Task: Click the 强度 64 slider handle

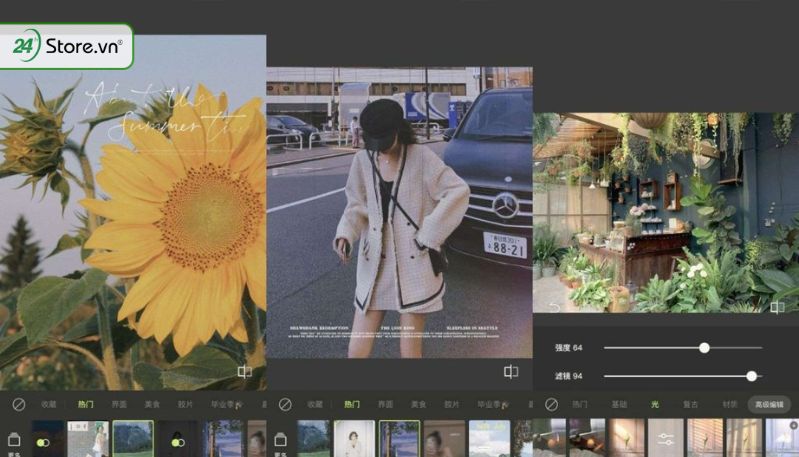Action: pyautogui.click(x=704, y=347)
